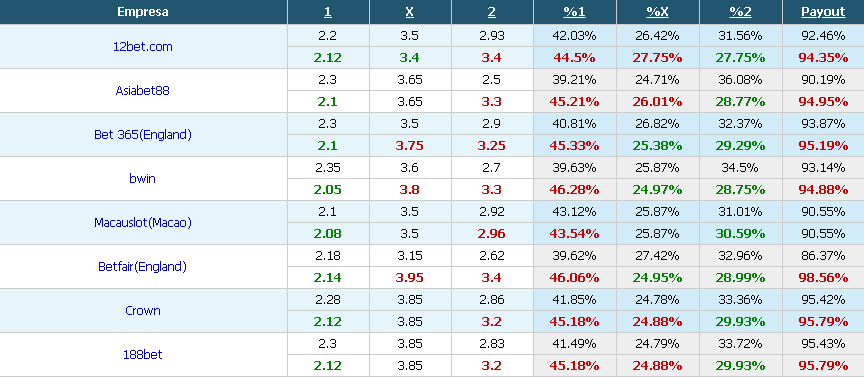This screenshot has width=864, height=377.
Task: Open the 188bet bookmaker link
Action: pos(143,354)
